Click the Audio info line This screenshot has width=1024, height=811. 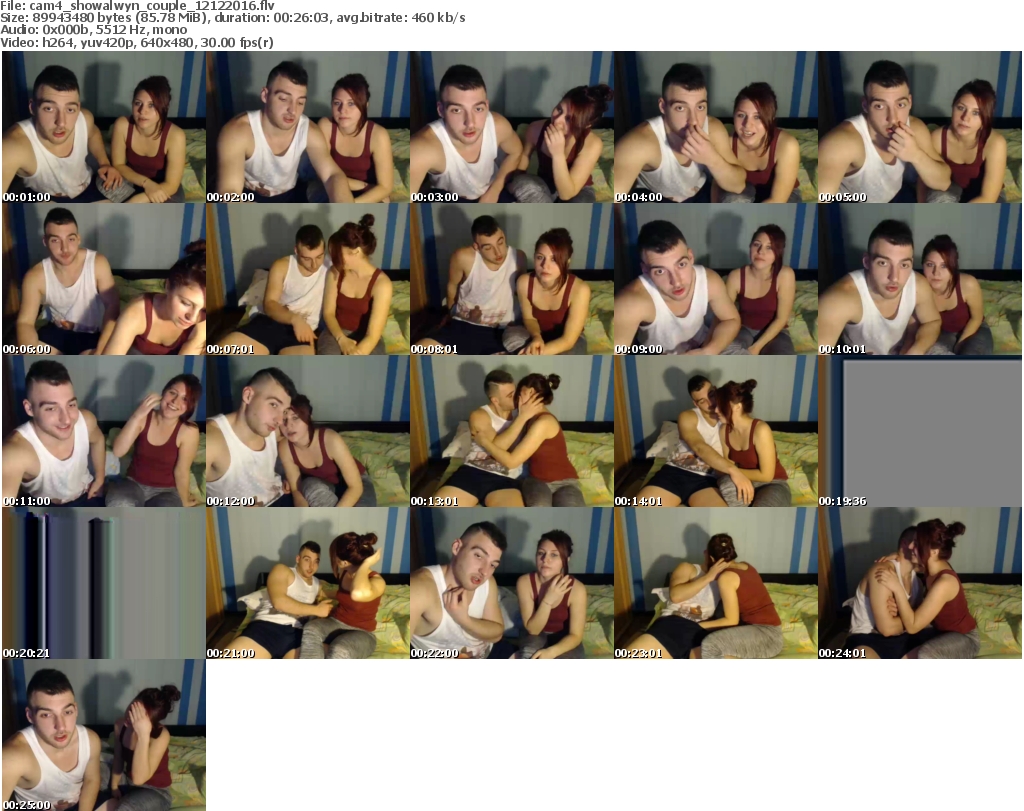tap(93, 30)
